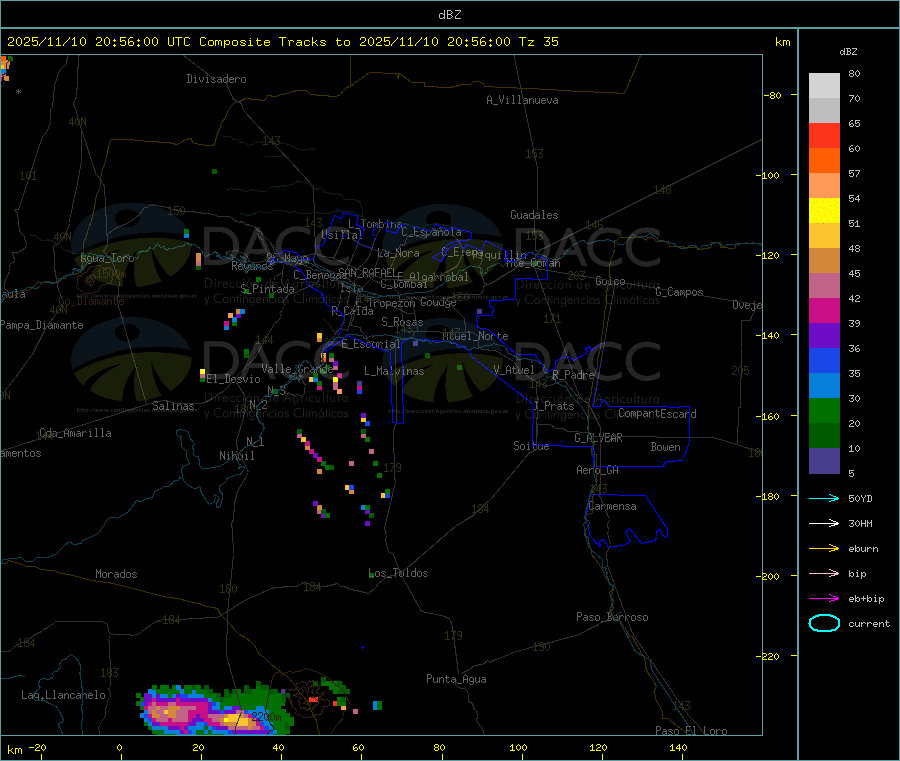Image resolution: width=900 pixels, height=761 pixels.
Task: Click the pink bip arrow icon
Action: click(824, 573)
